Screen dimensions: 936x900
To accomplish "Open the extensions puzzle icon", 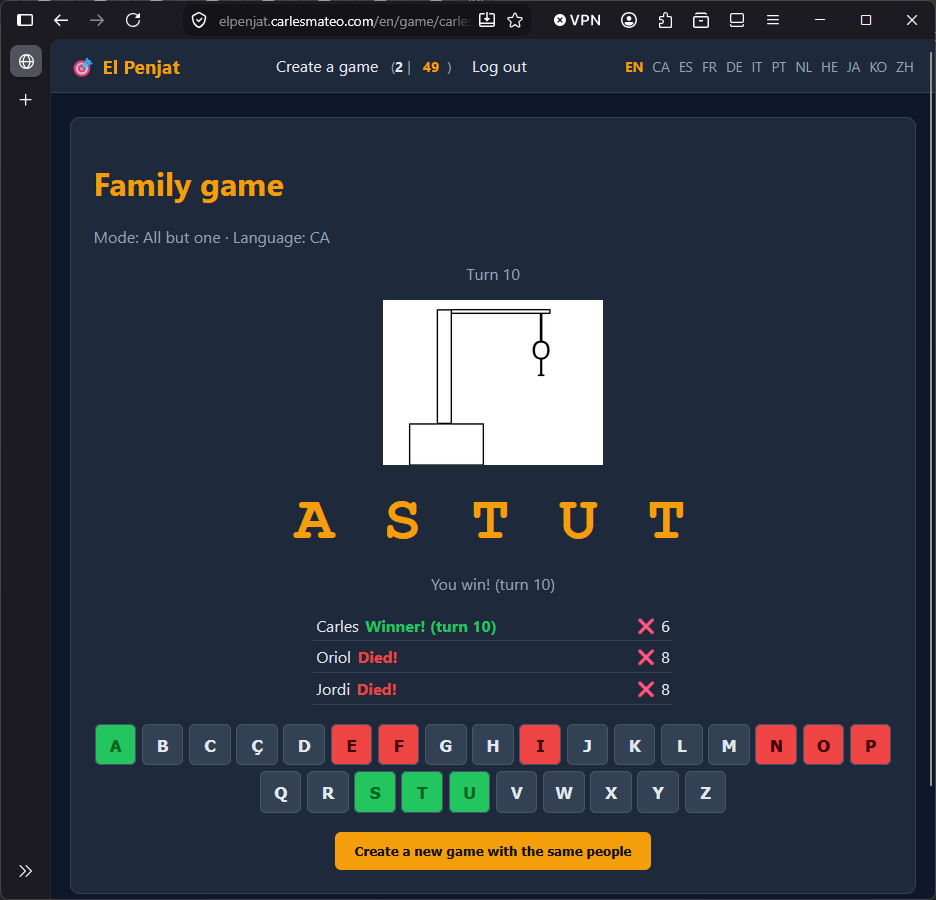I will (x=665, y=20).
